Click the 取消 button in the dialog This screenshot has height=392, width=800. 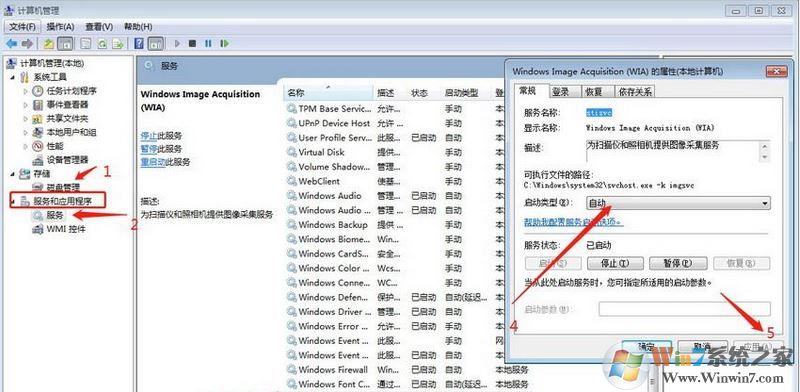pos(703,347)
